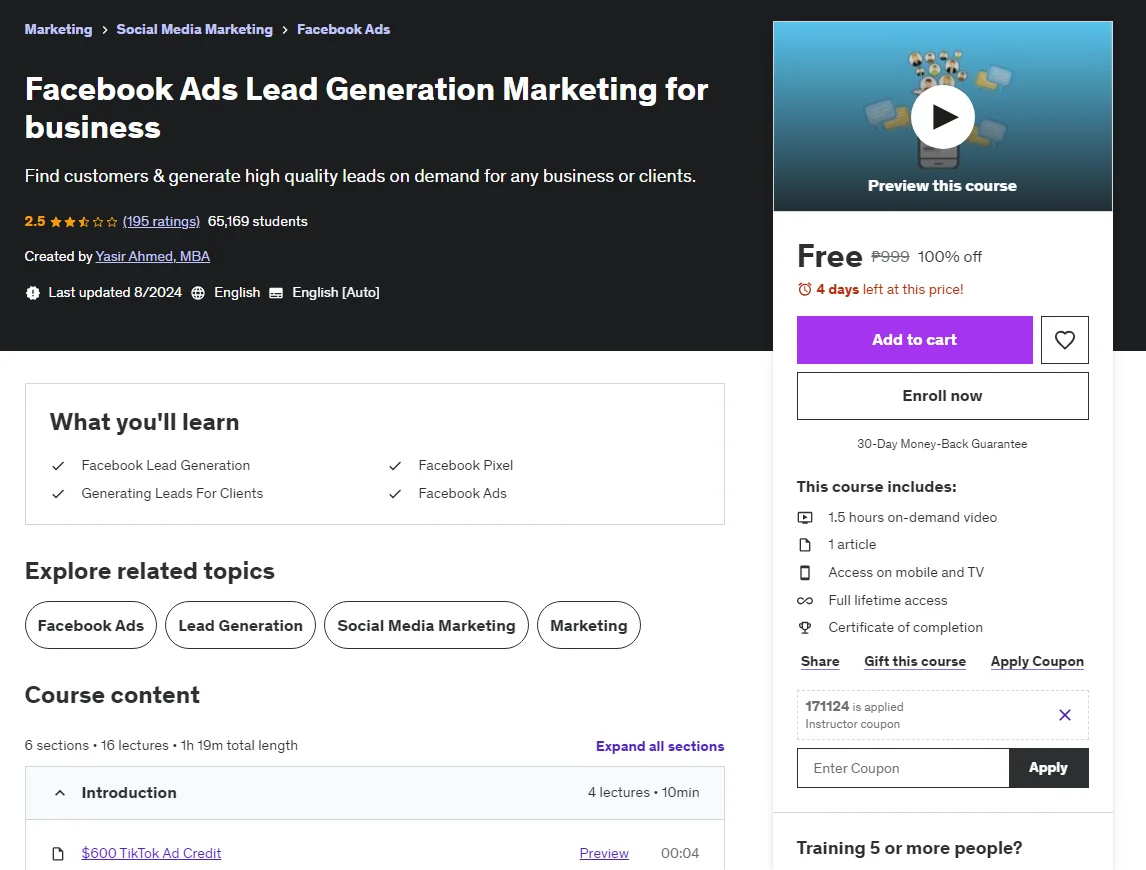
Task: Click 6 sections 16 lectures summary text
Action: point(161,746)
